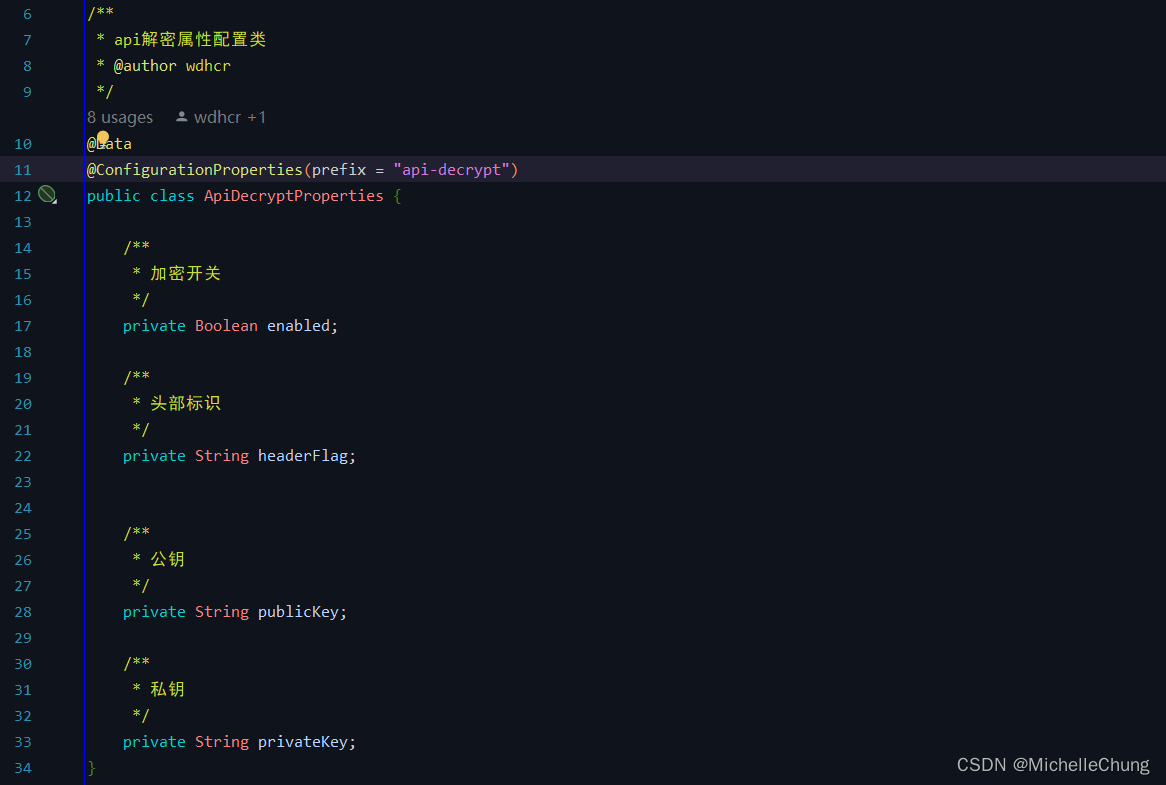Click the enabled field name

tap(300, 326)
